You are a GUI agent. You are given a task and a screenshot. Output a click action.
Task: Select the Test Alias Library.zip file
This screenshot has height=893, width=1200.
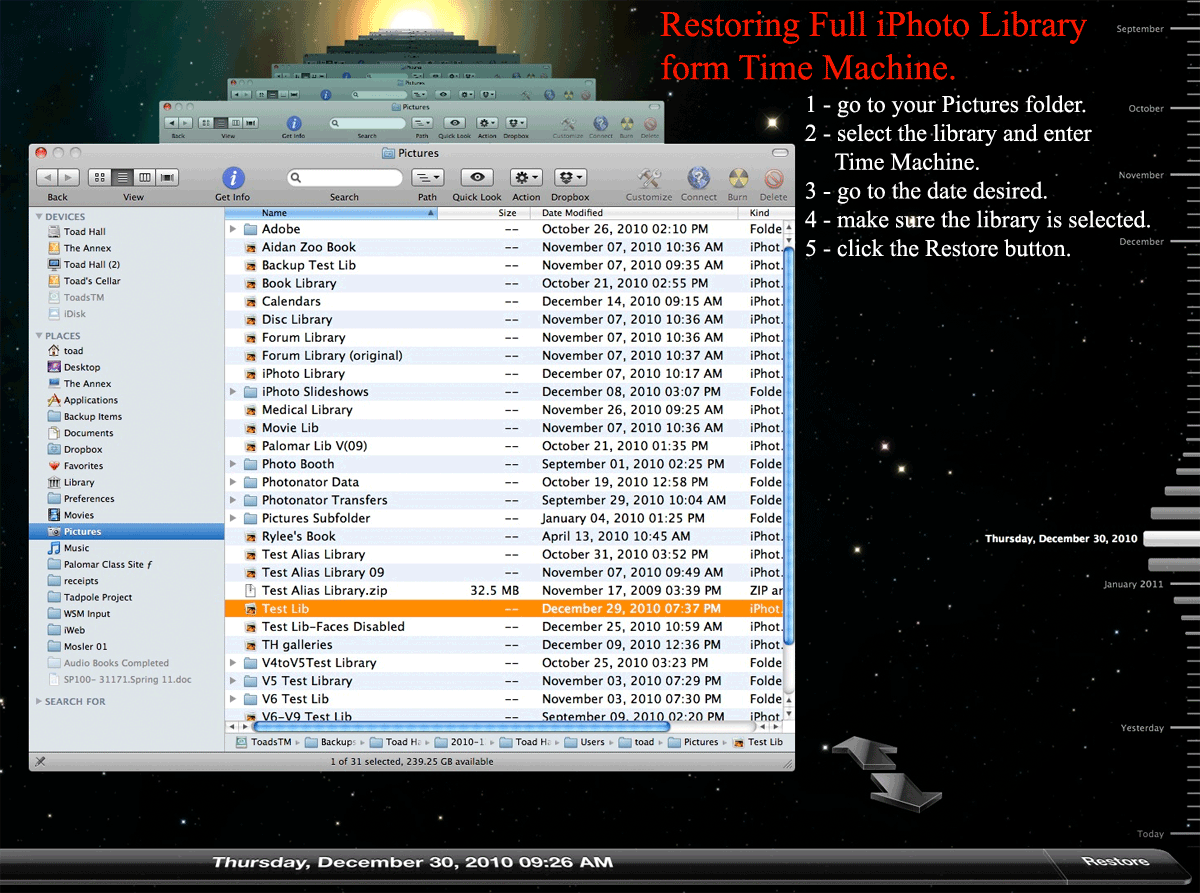(504, 591)
